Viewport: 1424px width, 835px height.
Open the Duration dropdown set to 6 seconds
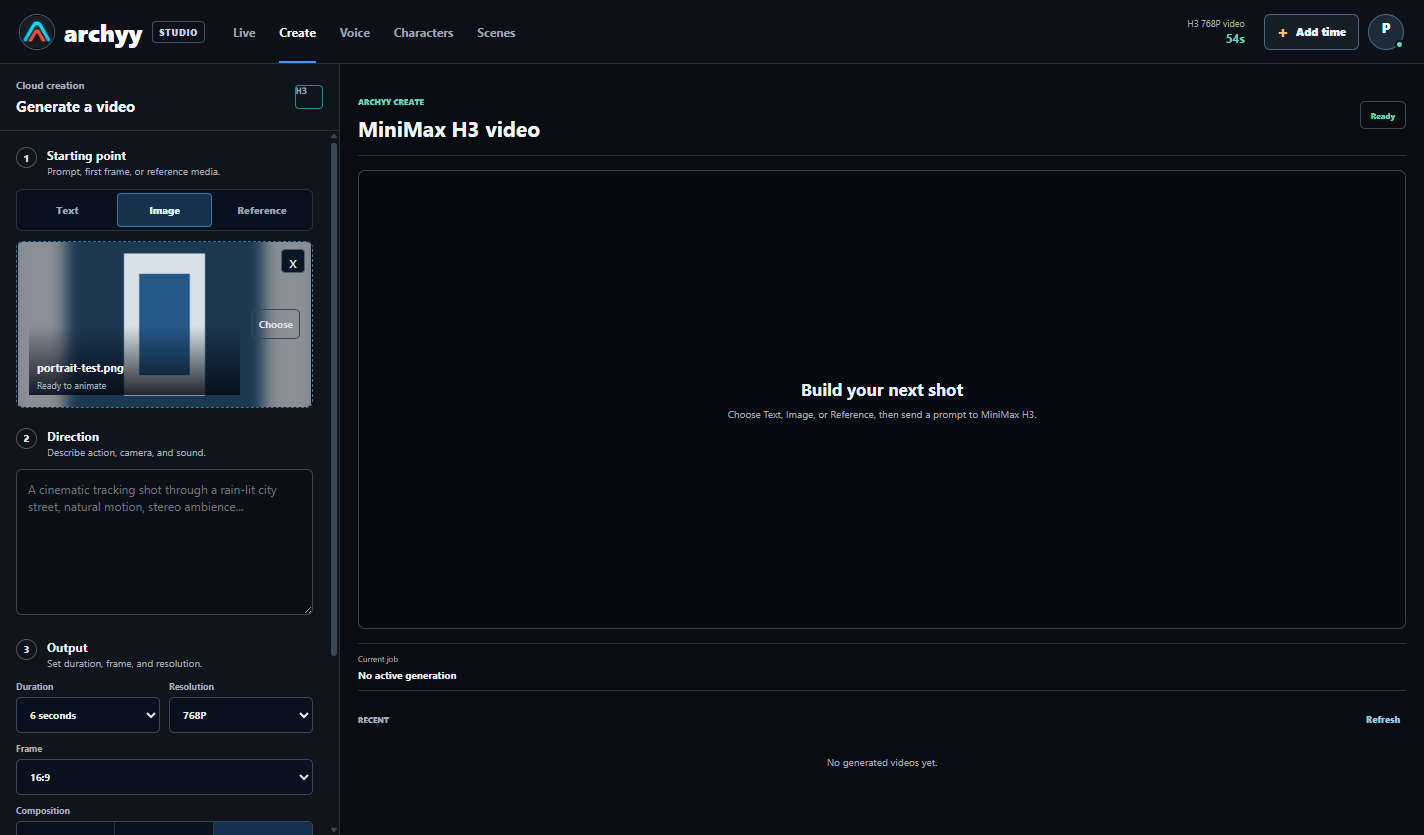88,715
